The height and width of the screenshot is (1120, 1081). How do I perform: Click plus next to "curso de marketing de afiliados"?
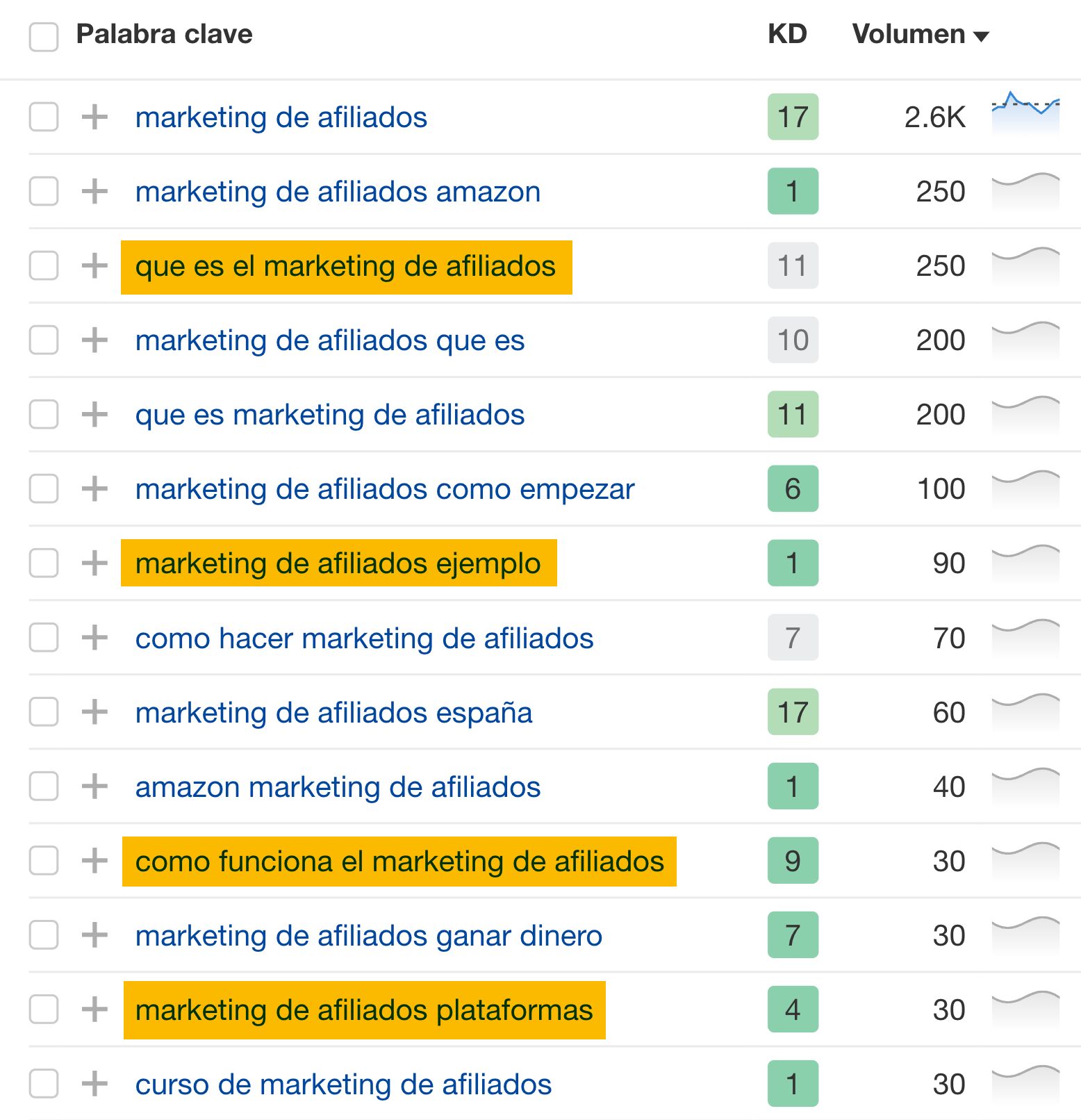(x=95, y=1085)
